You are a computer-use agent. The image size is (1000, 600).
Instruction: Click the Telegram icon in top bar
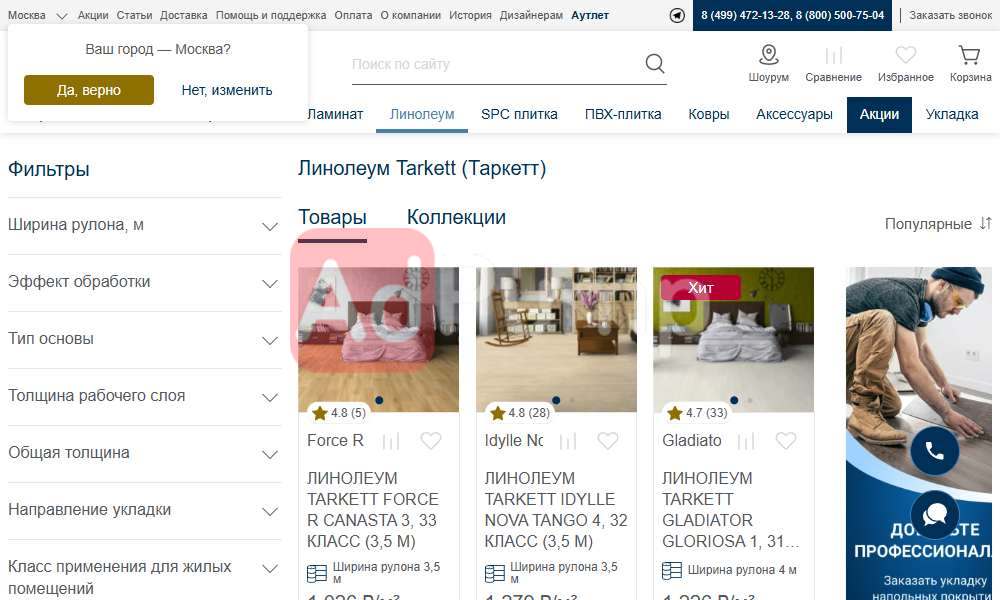pyautogui.click(x=677, y=15)
